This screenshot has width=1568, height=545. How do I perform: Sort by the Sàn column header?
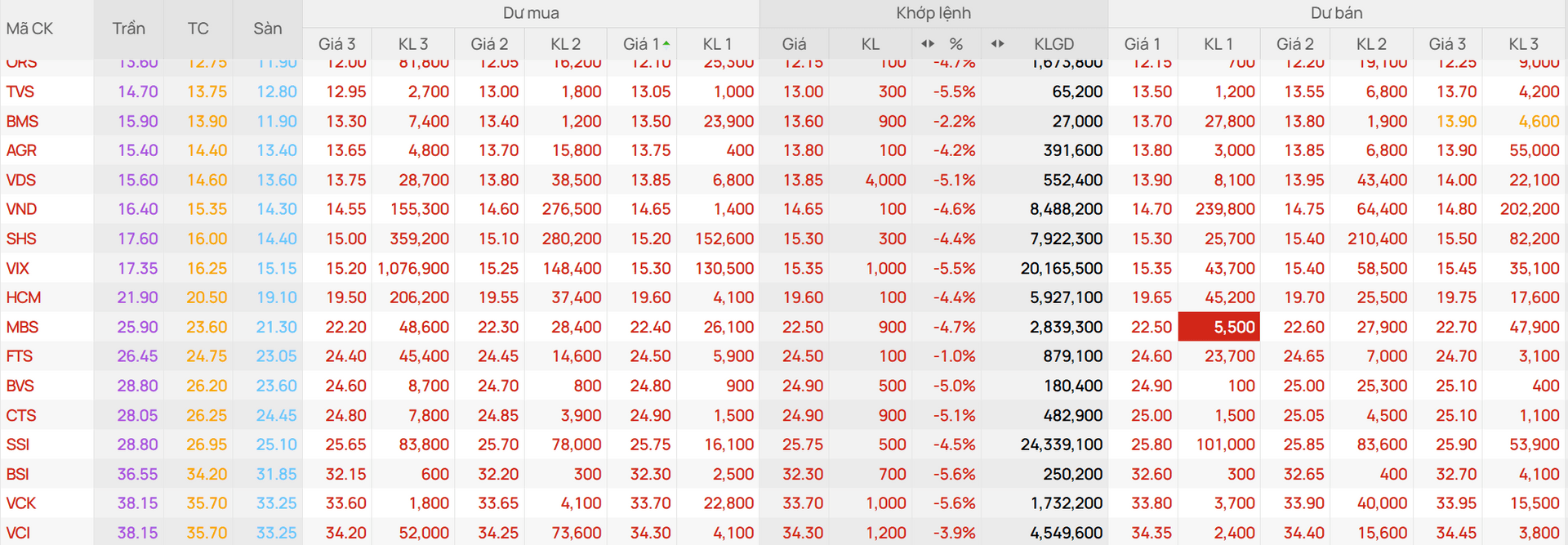point(267,29)
